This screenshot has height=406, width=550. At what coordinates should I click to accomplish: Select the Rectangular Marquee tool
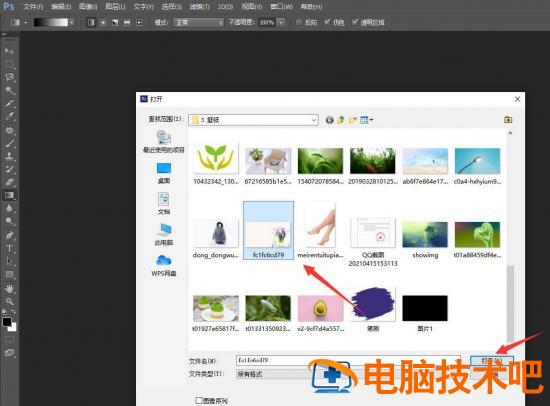9,64
